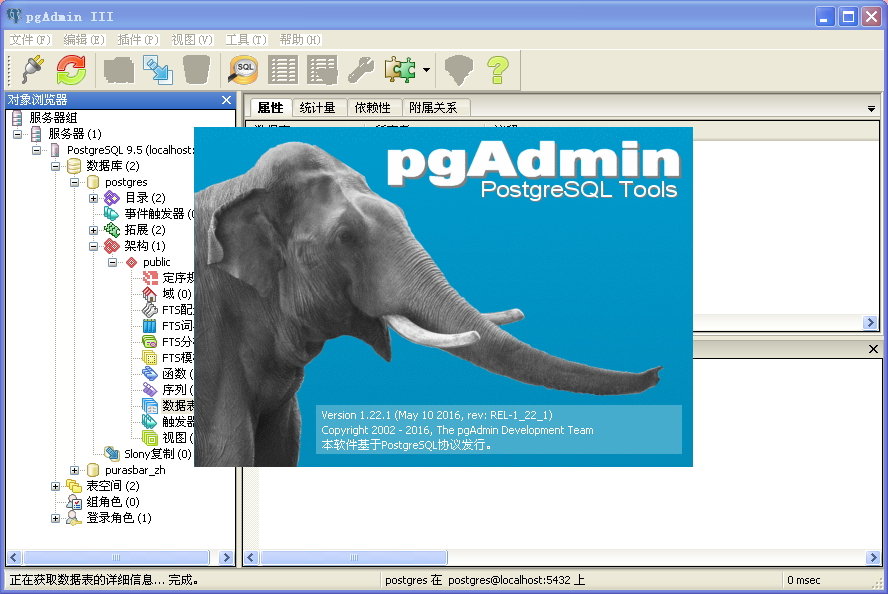Refresh the selected object with the toolbar icon
The width and height of the screenshot is (888, 594).
[x=71, y=70]
